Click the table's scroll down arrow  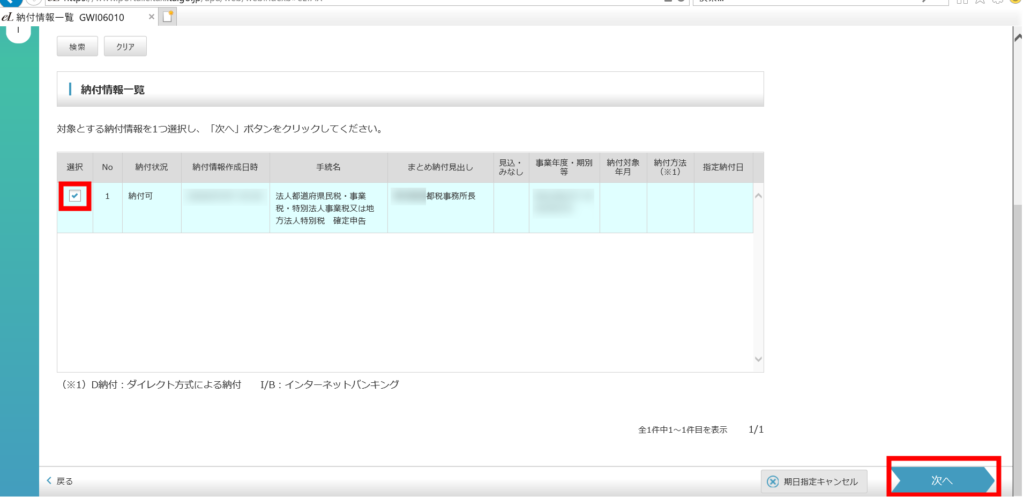pyautogui.click(x=757, y=358)
